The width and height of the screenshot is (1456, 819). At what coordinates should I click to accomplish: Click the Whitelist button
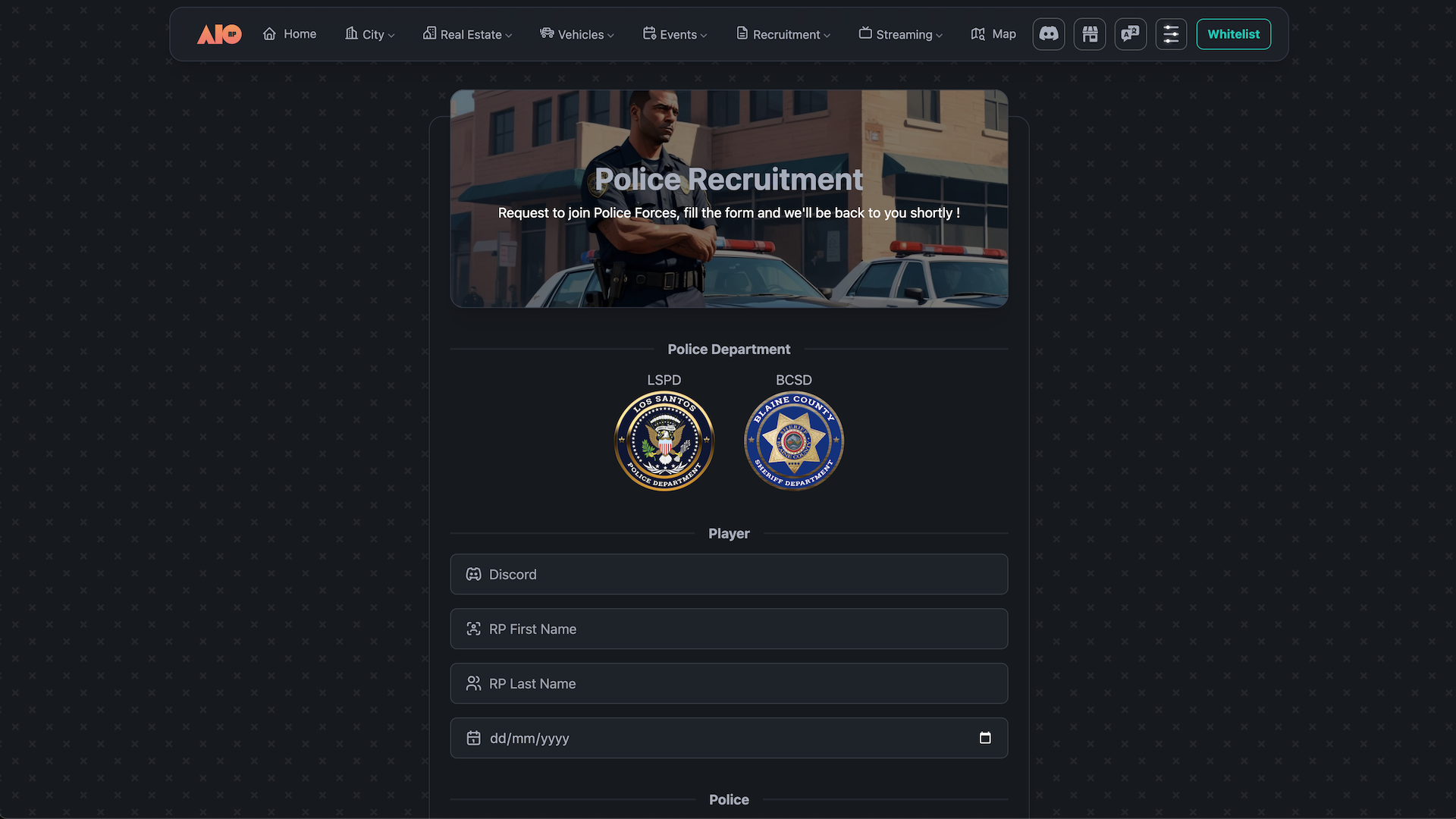1233,34
